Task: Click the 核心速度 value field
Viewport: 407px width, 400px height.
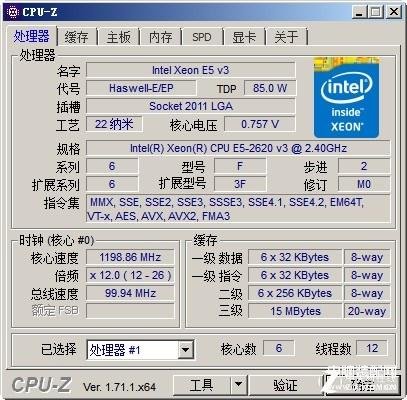Action: point(130,257)
